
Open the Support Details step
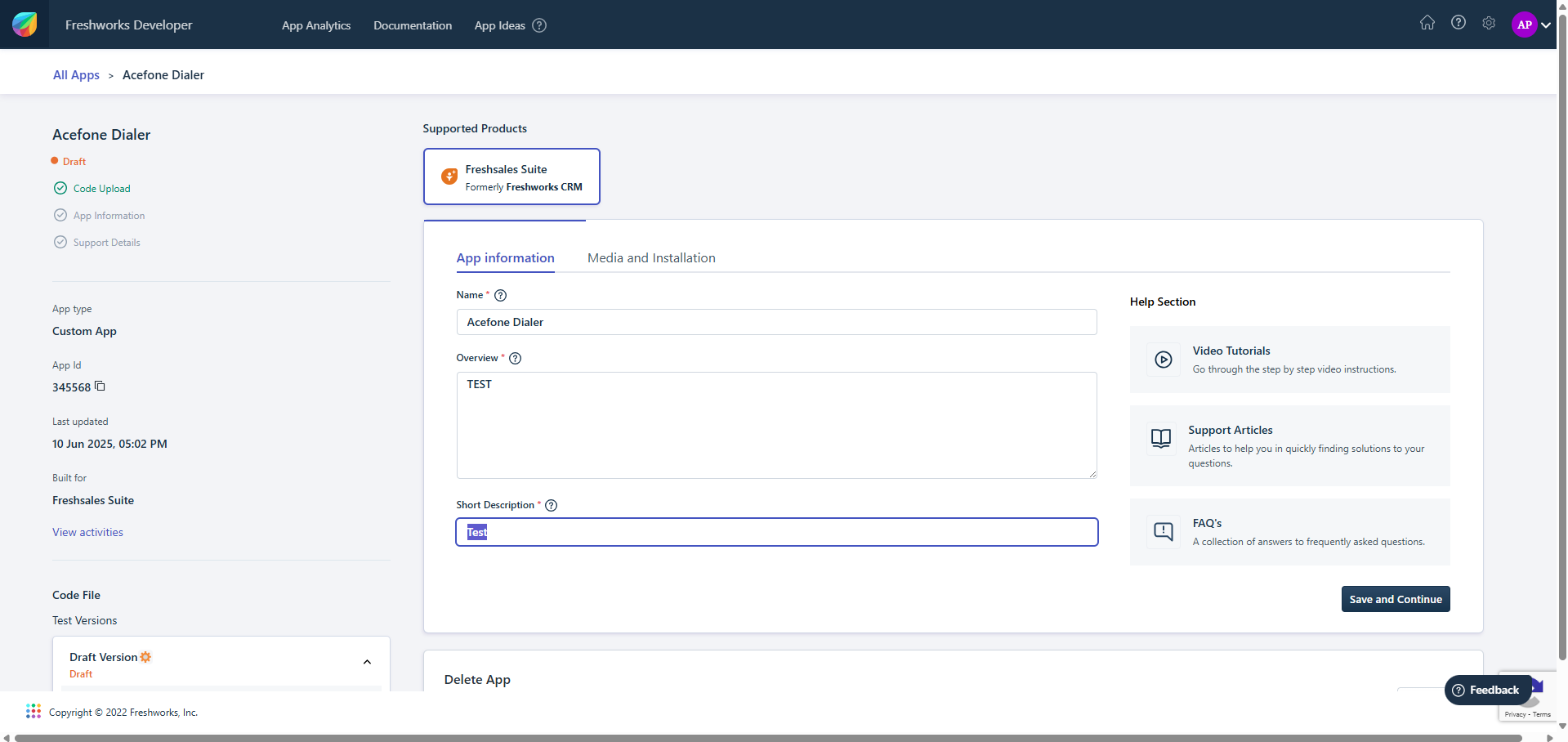107,243
